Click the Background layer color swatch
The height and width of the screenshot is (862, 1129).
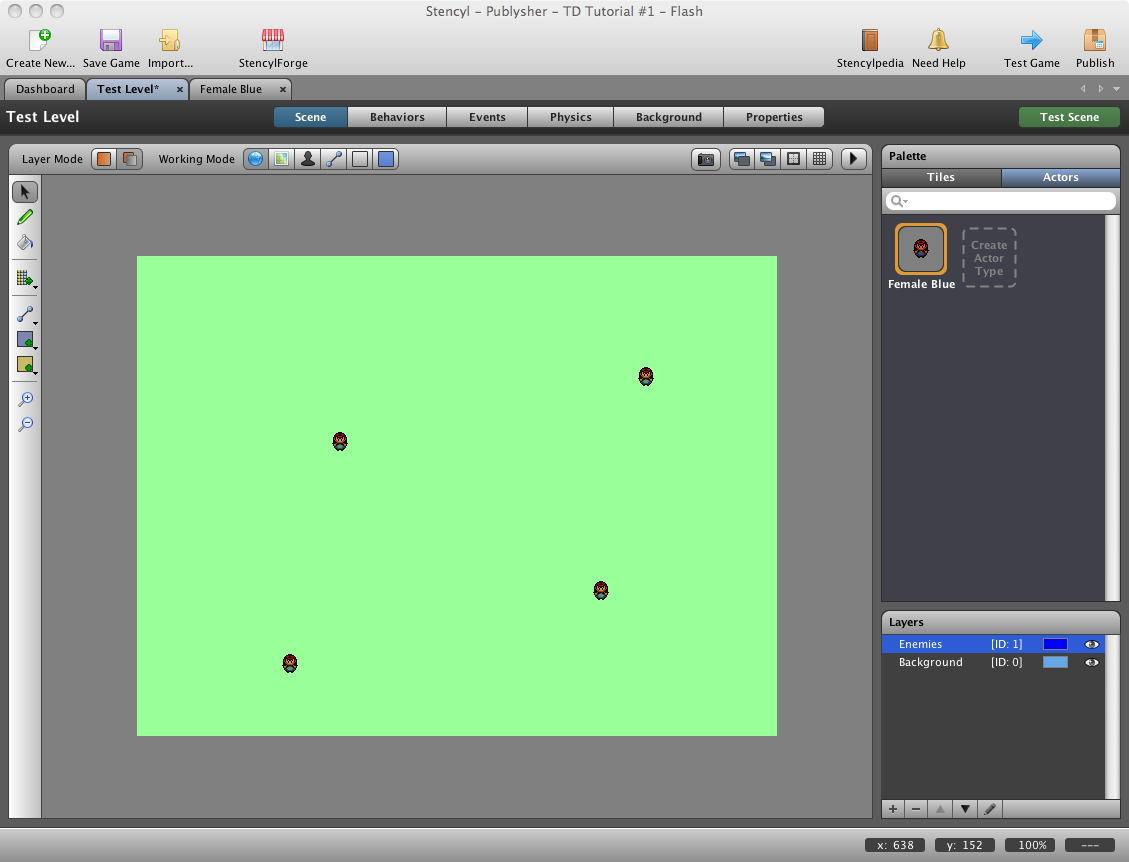tap(1055, 663)
